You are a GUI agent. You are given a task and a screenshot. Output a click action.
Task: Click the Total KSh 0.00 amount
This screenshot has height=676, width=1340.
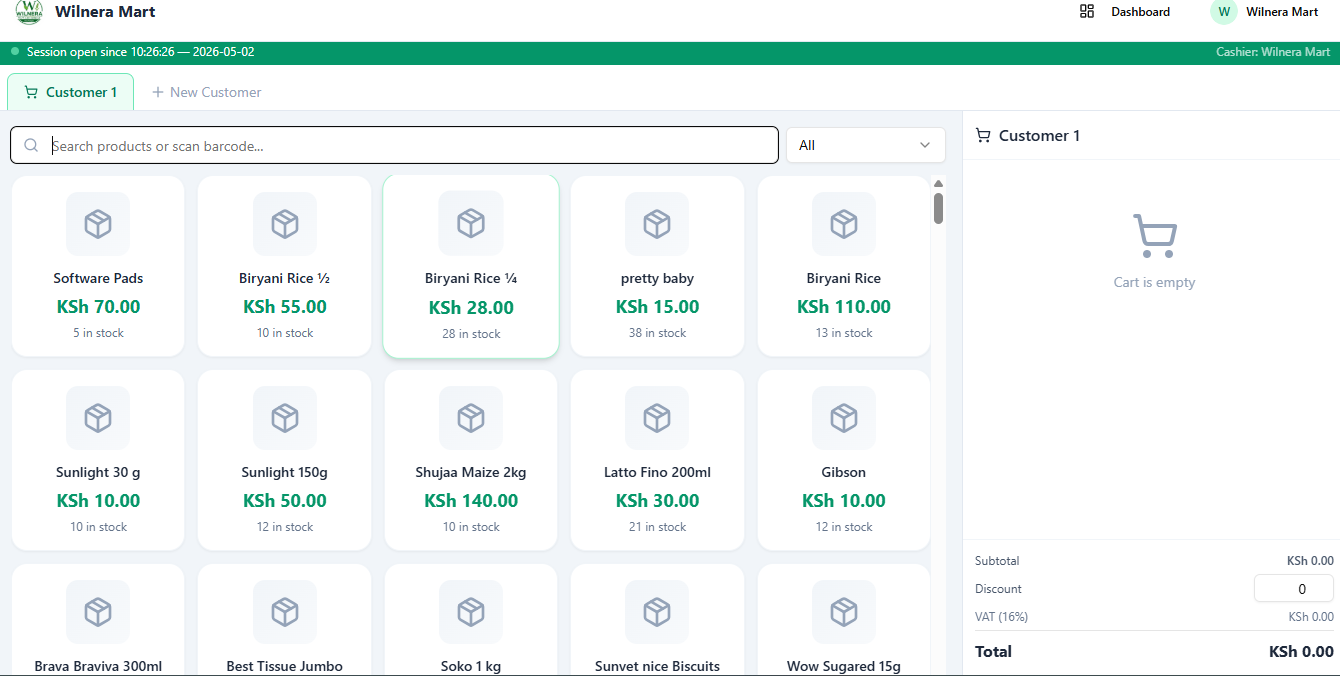point(1301,651)
